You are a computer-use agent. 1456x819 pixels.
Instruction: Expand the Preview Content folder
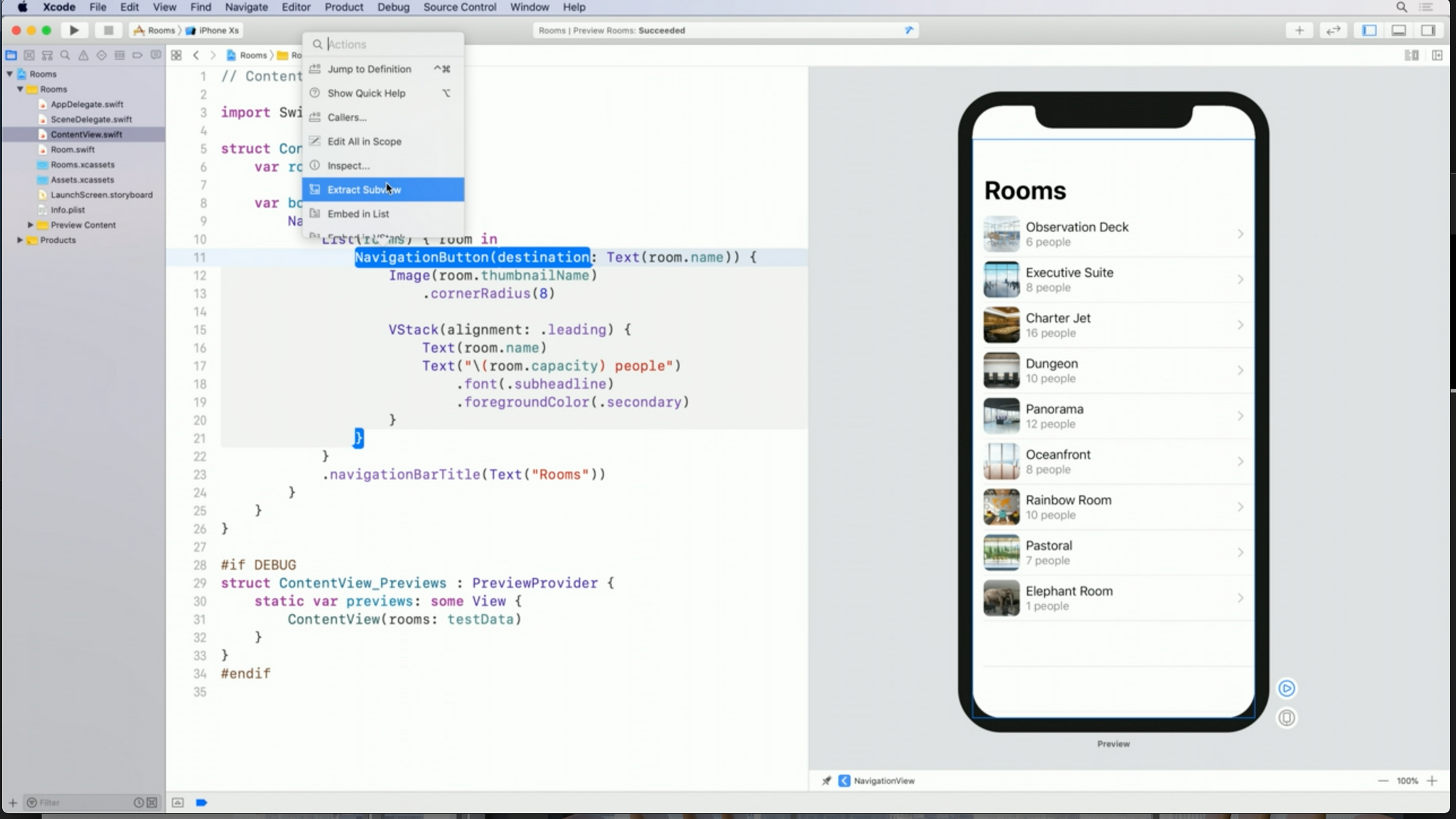30,225
